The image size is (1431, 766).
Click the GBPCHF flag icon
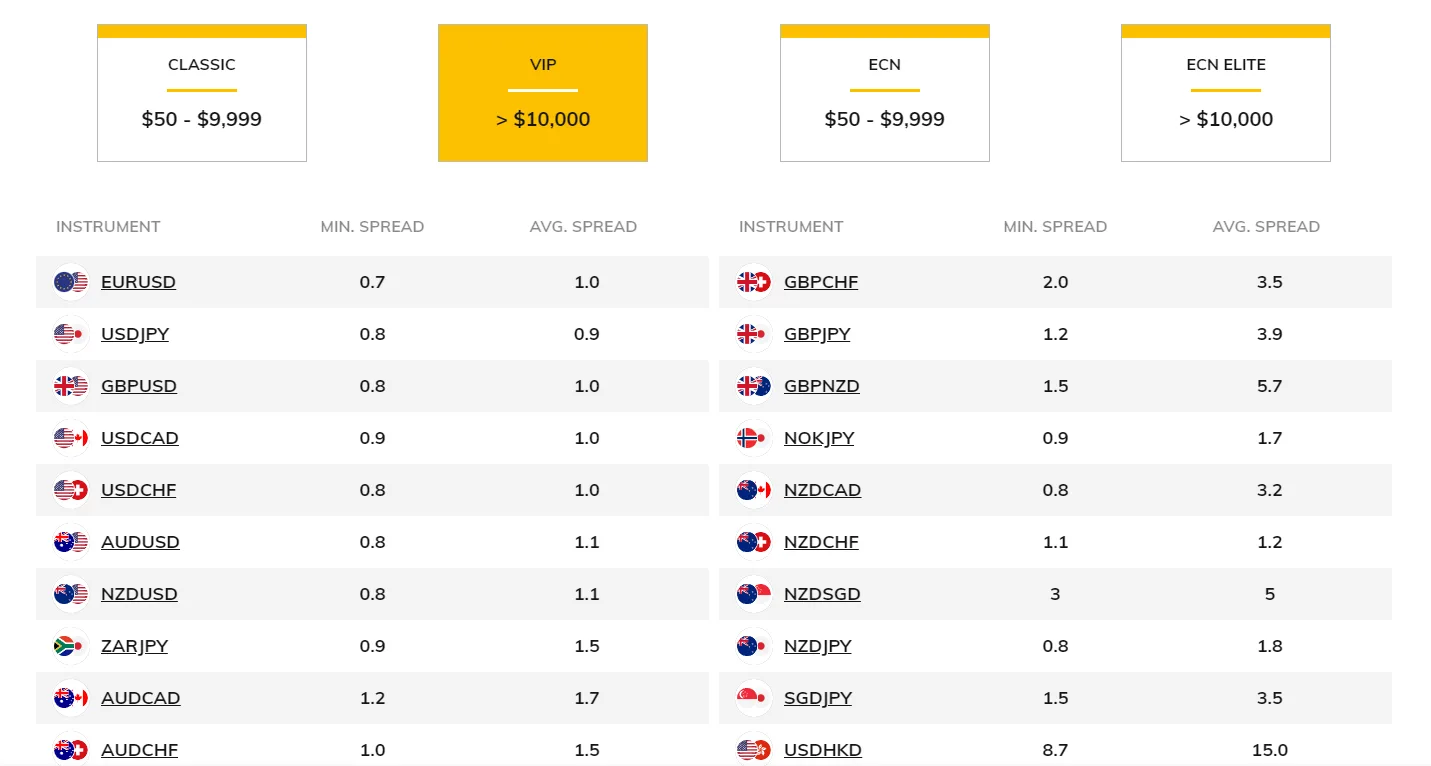[752, 282]
